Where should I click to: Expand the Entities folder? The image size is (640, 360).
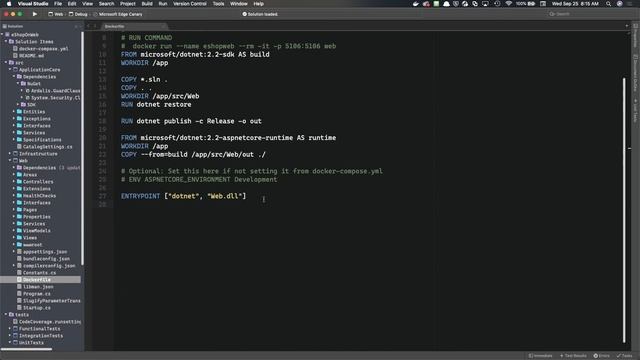click(14, 111)
